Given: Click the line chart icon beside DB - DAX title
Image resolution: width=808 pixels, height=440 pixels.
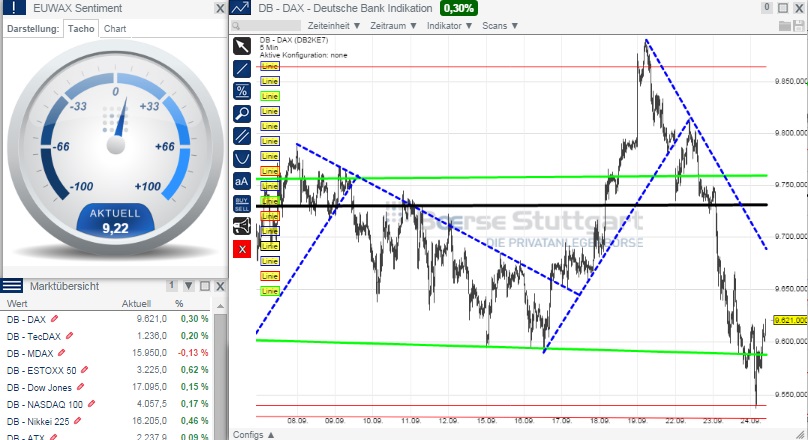Looking at the screenshot, I should pyautogui.click(x=240, y=8).
